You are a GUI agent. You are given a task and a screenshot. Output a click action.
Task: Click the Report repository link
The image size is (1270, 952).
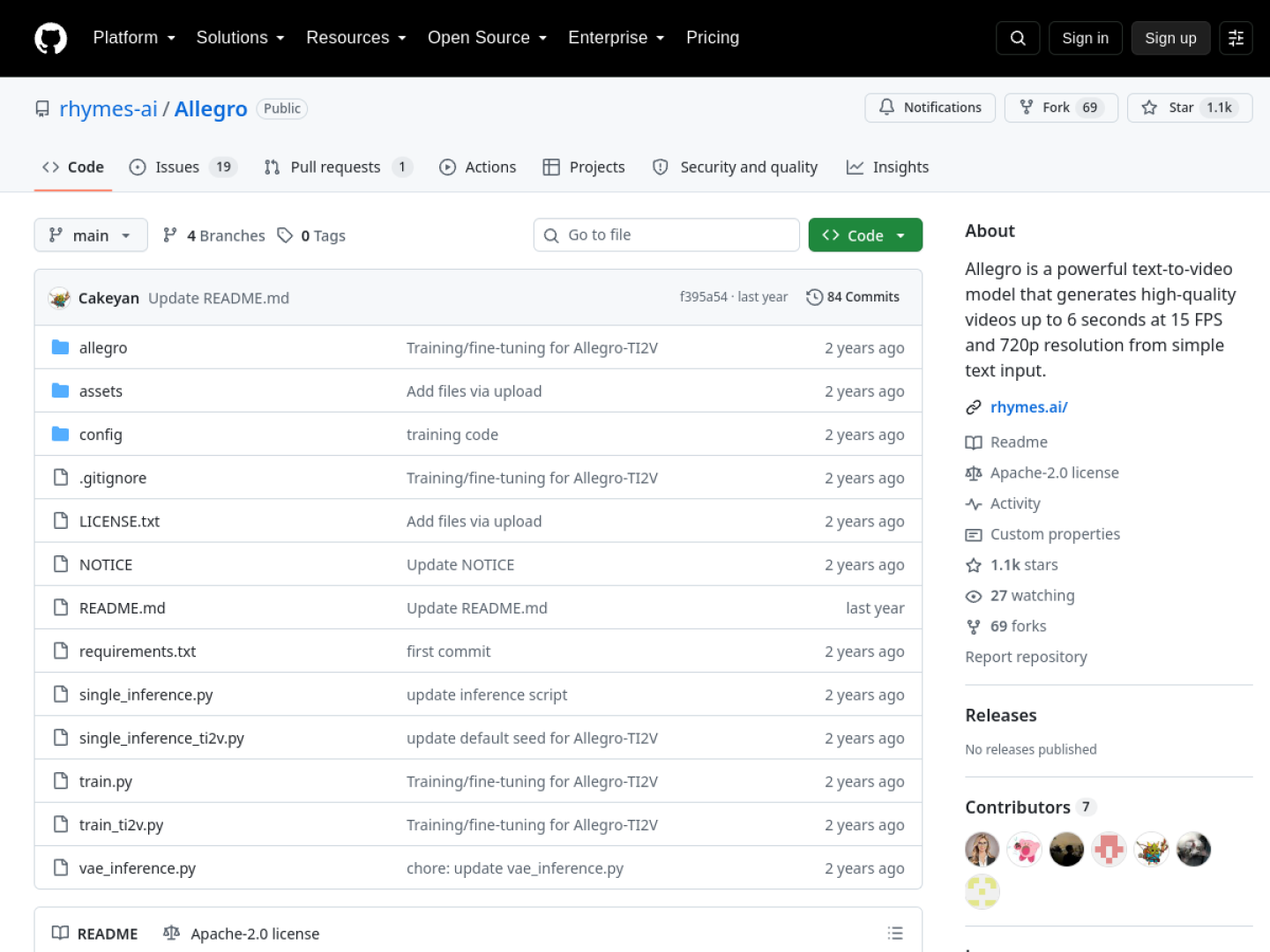click(1026, 658)
